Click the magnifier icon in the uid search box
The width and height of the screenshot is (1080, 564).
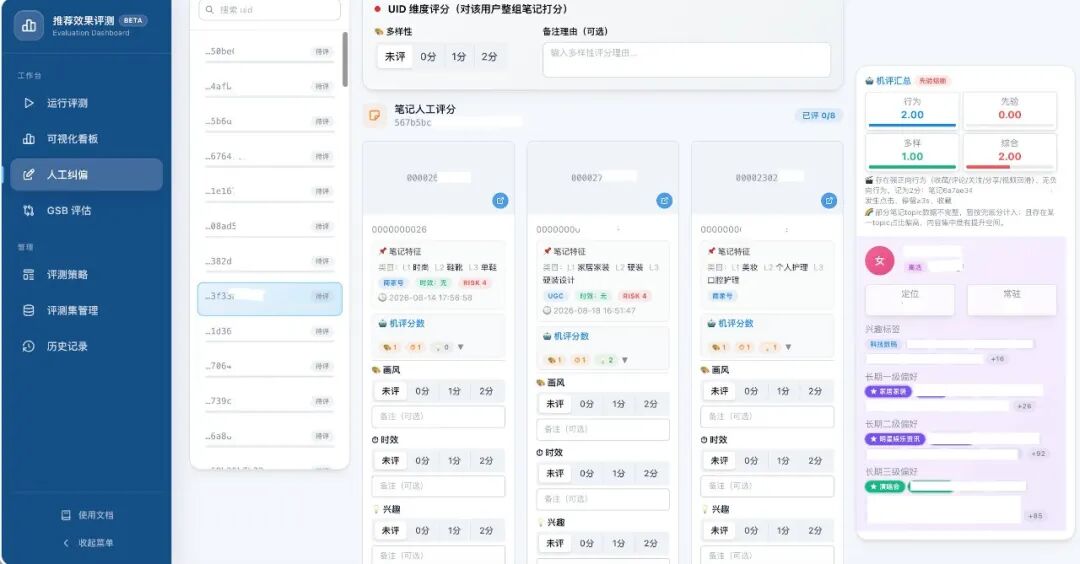[x=209, y=10]
